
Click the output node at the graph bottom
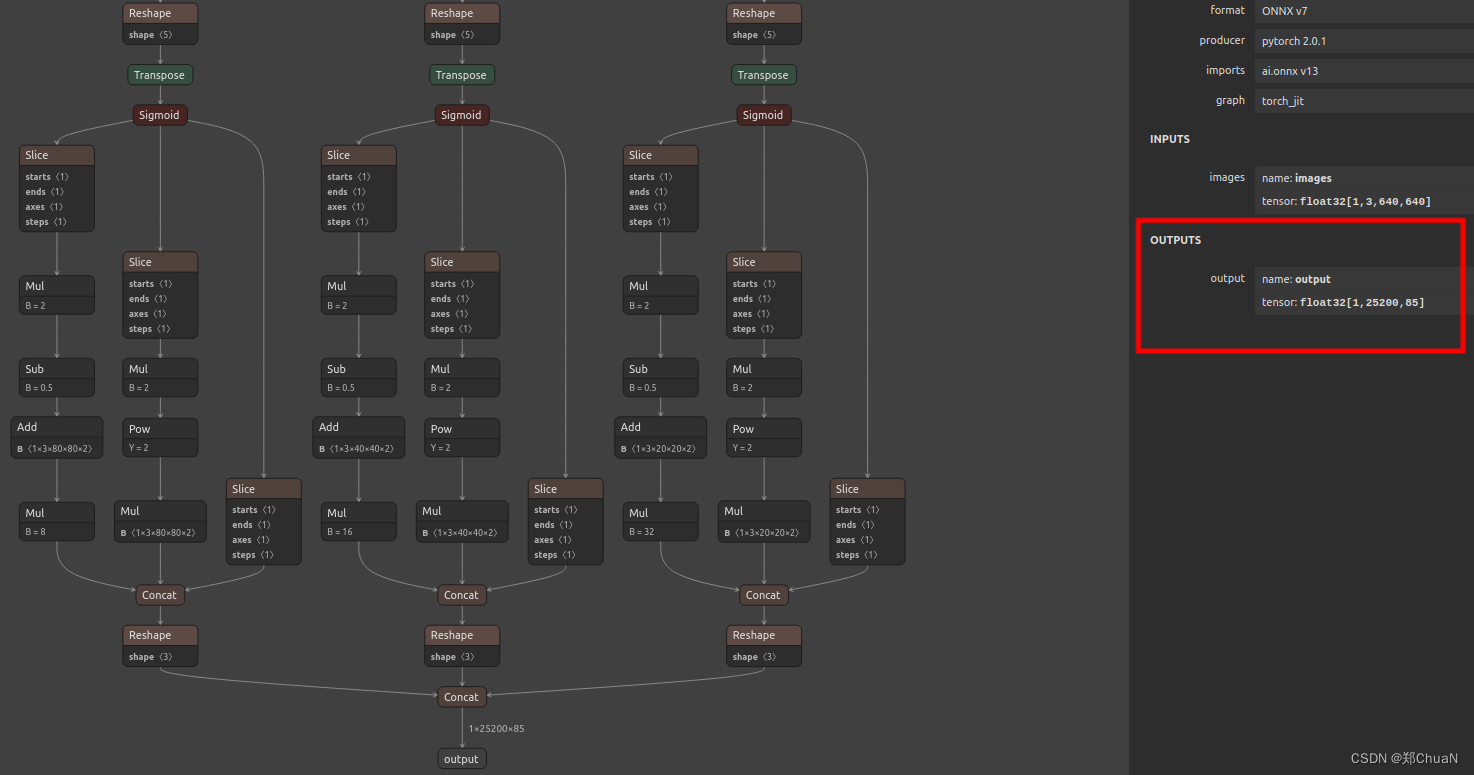click(461, 759)
